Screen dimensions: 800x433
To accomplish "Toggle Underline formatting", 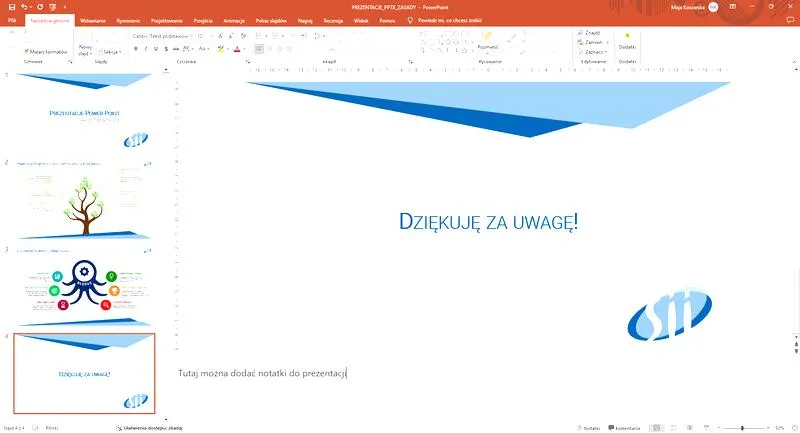I will pos(156,49).
